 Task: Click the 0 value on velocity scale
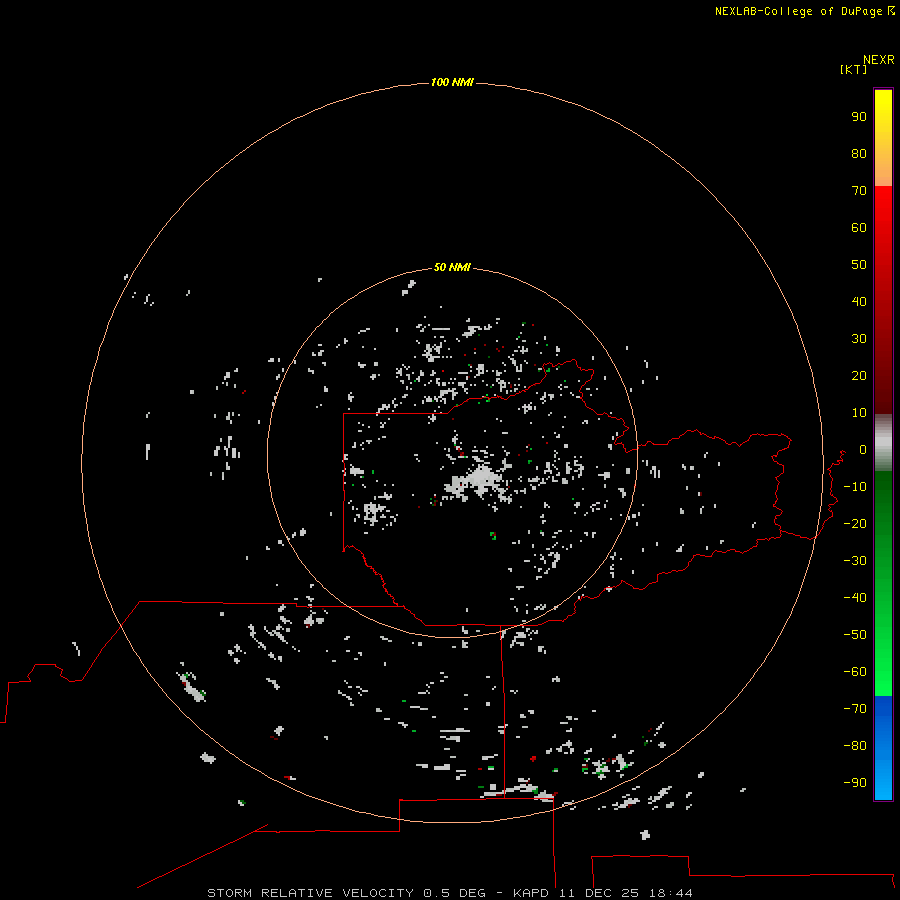(863, 449)
